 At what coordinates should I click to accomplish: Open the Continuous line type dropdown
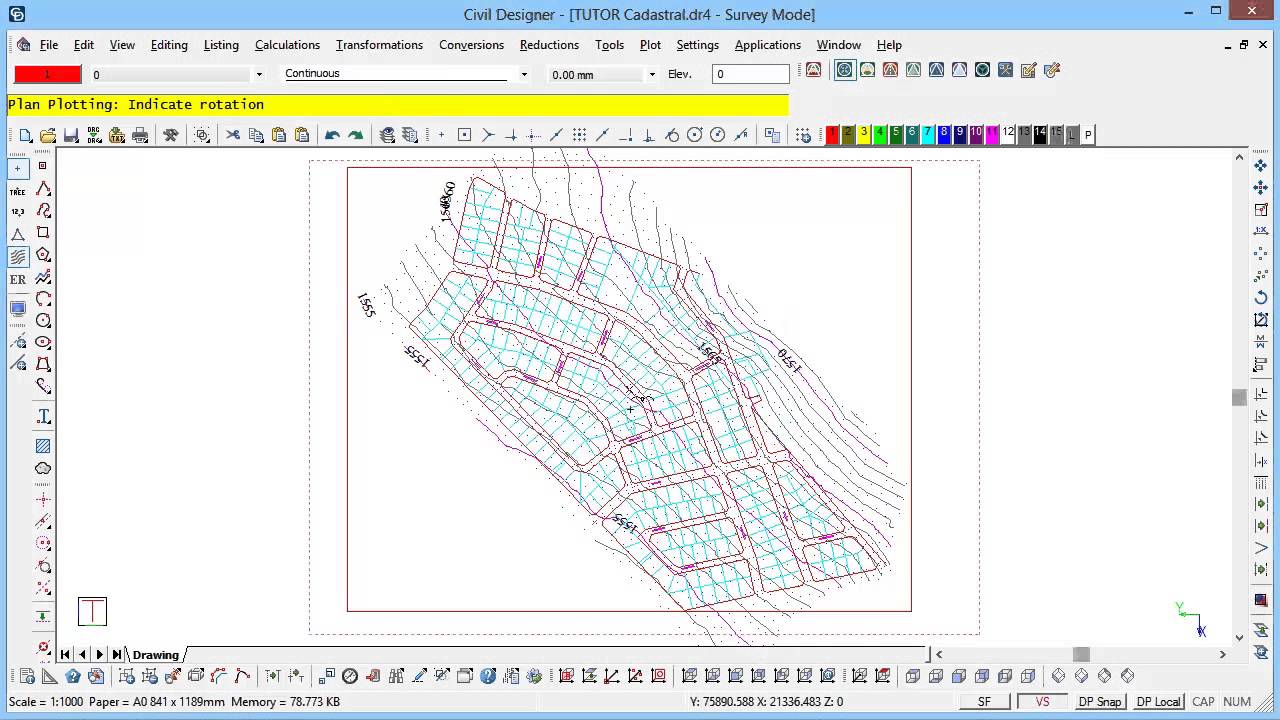tap(524, 74)
